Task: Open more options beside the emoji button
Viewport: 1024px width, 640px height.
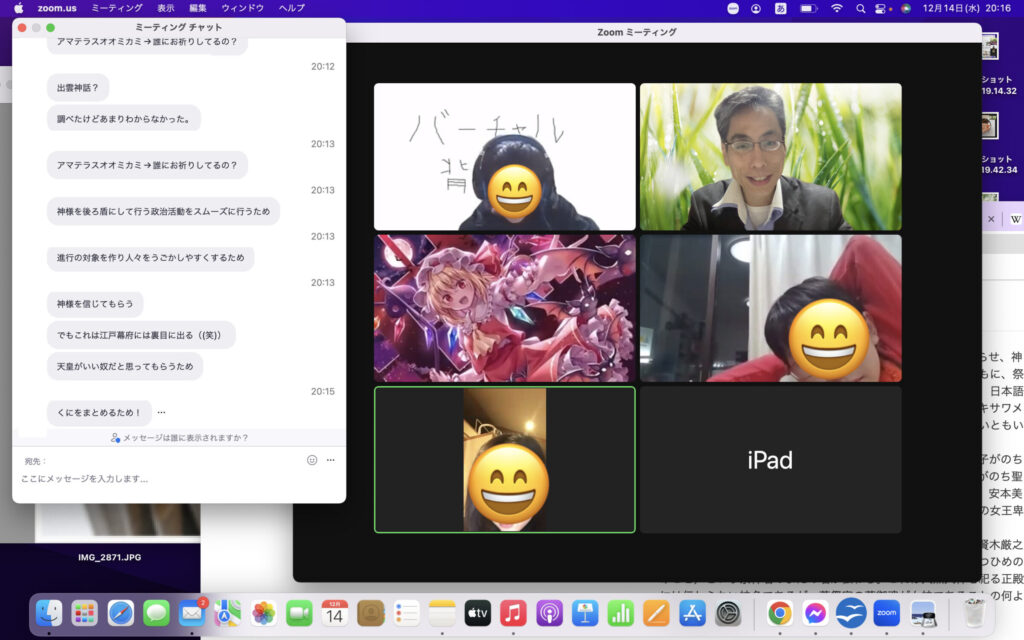Action: pos(330,460)
